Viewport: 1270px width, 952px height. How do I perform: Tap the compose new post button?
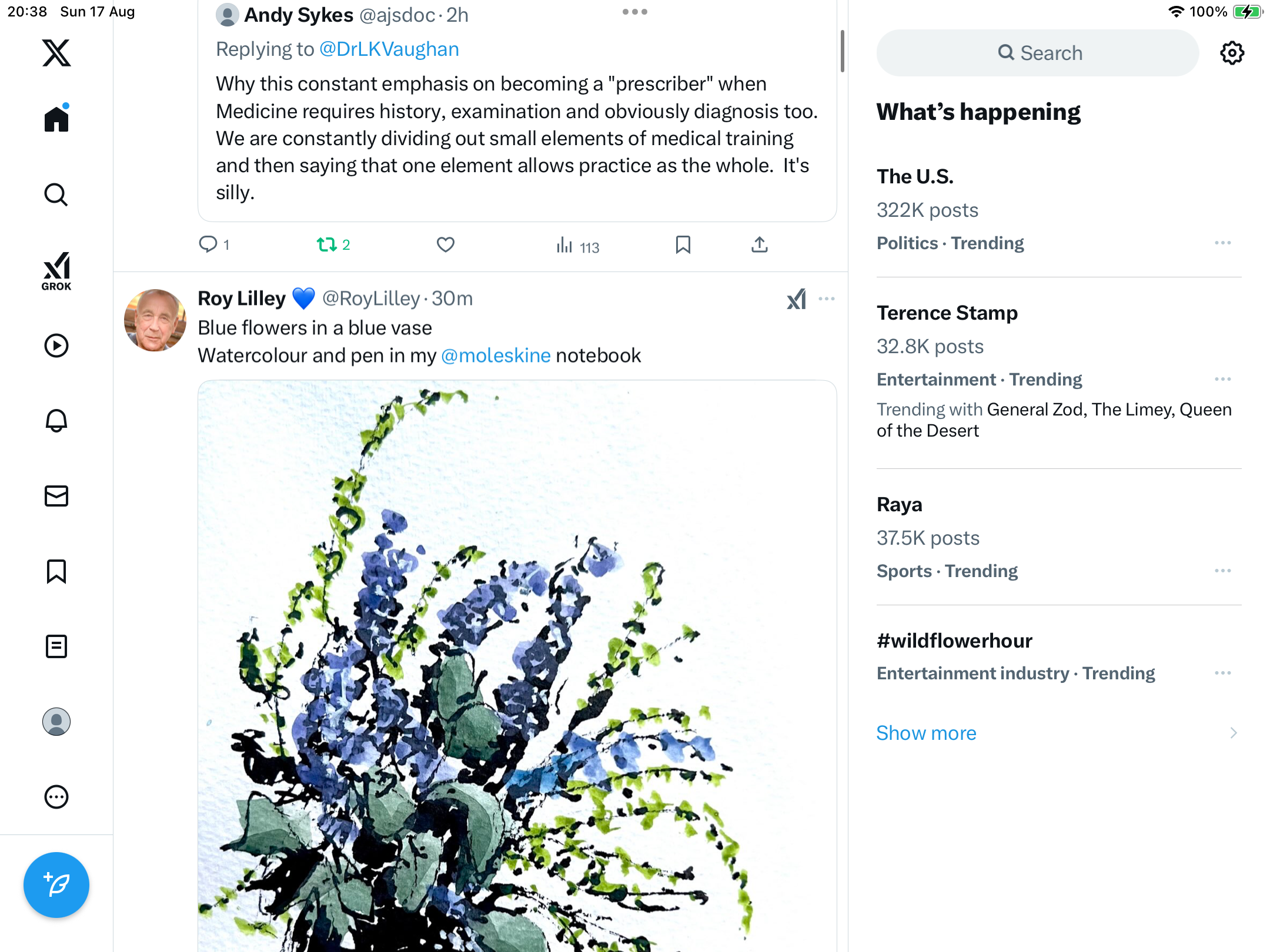(56, 884)
